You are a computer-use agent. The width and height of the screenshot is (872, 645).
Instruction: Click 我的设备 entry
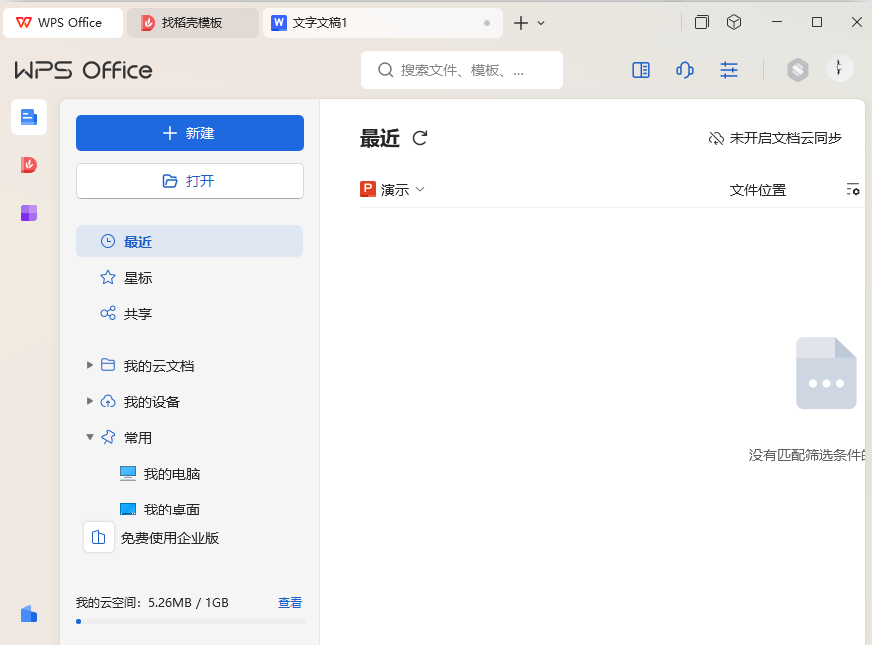[151, 402]
